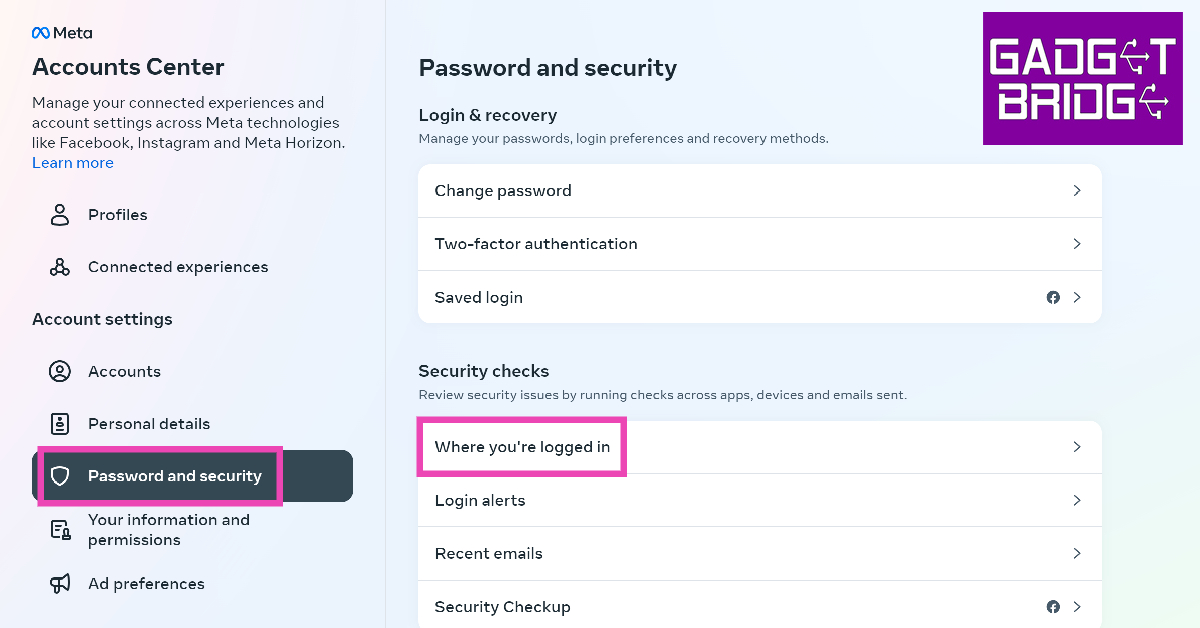
Task: Click the Facebook icon on Security Checkup row
Action: (1053, 607)
